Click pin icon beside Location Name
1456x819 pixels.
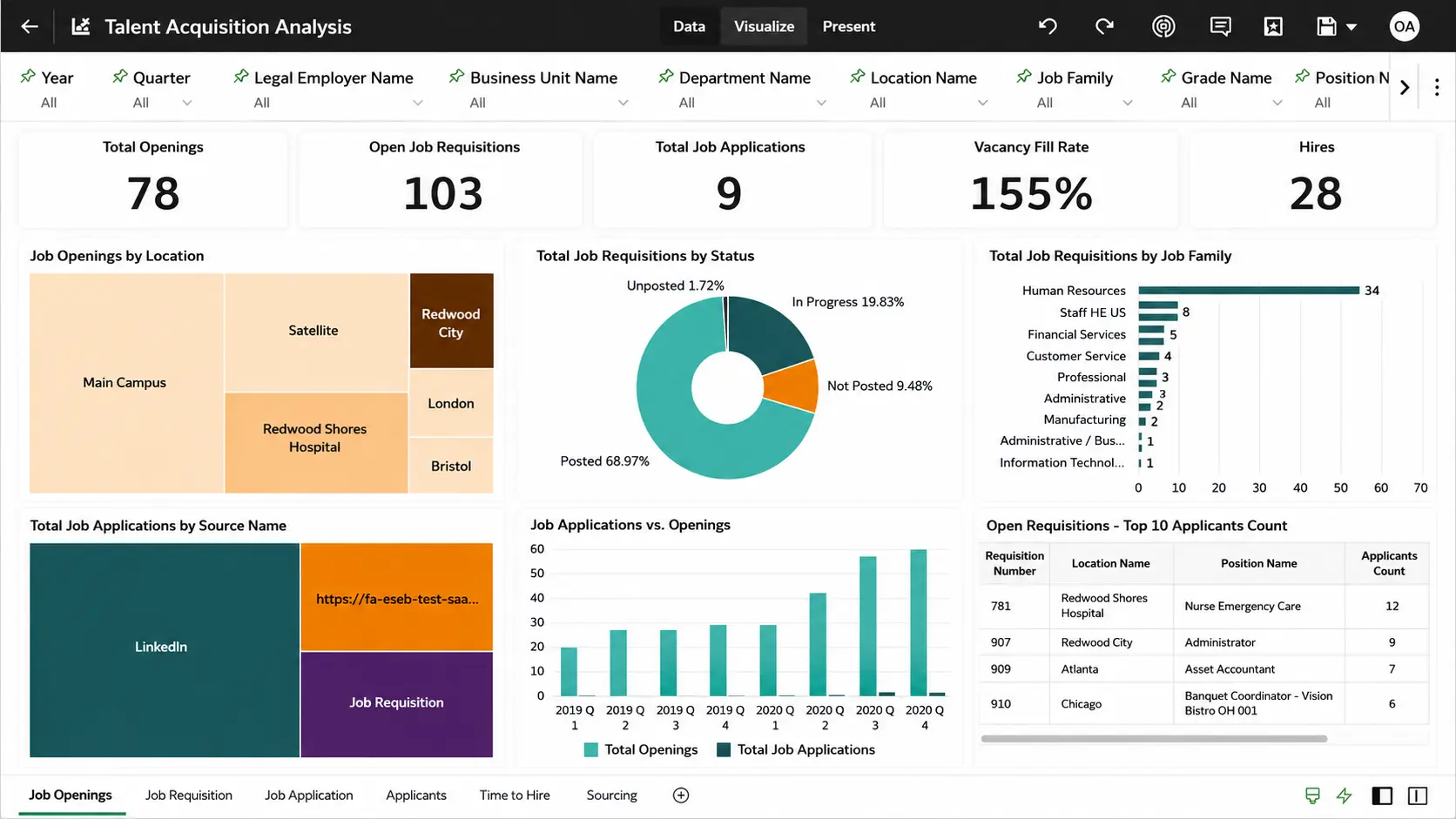tap(858, 77)
